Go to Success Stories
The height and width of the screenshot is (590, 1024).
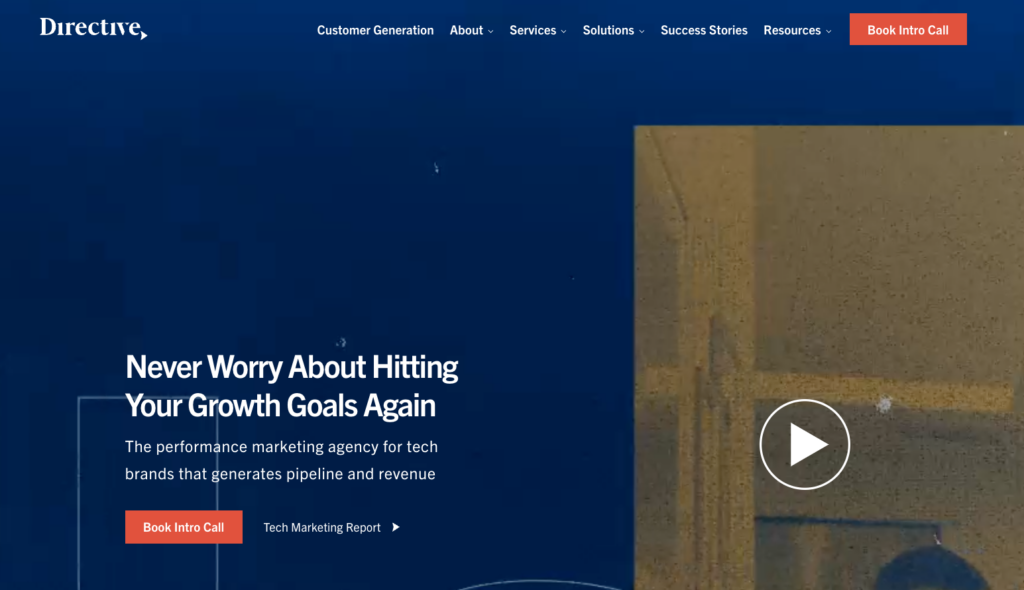(x=704, y=30)
